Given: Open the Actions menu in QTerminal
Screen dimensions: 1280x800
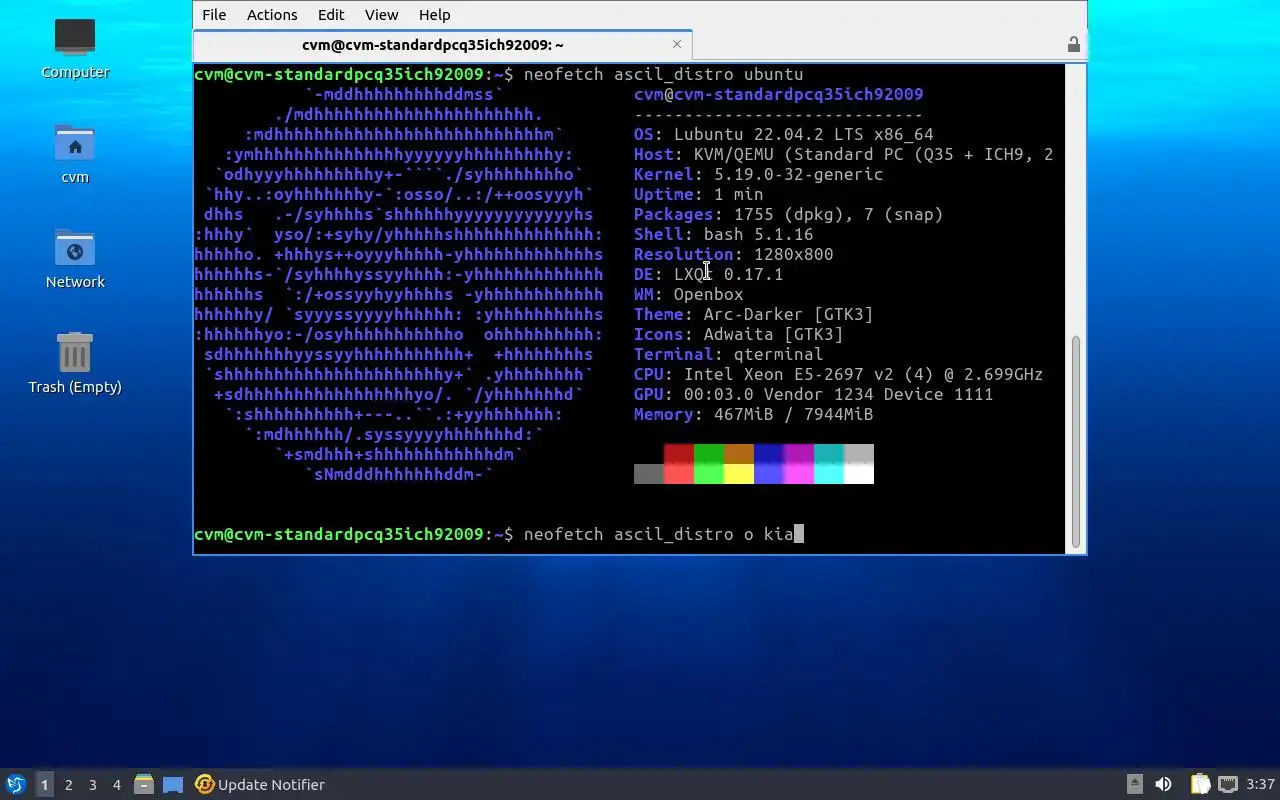Looking at the screenshot, I should pos(272,15).
